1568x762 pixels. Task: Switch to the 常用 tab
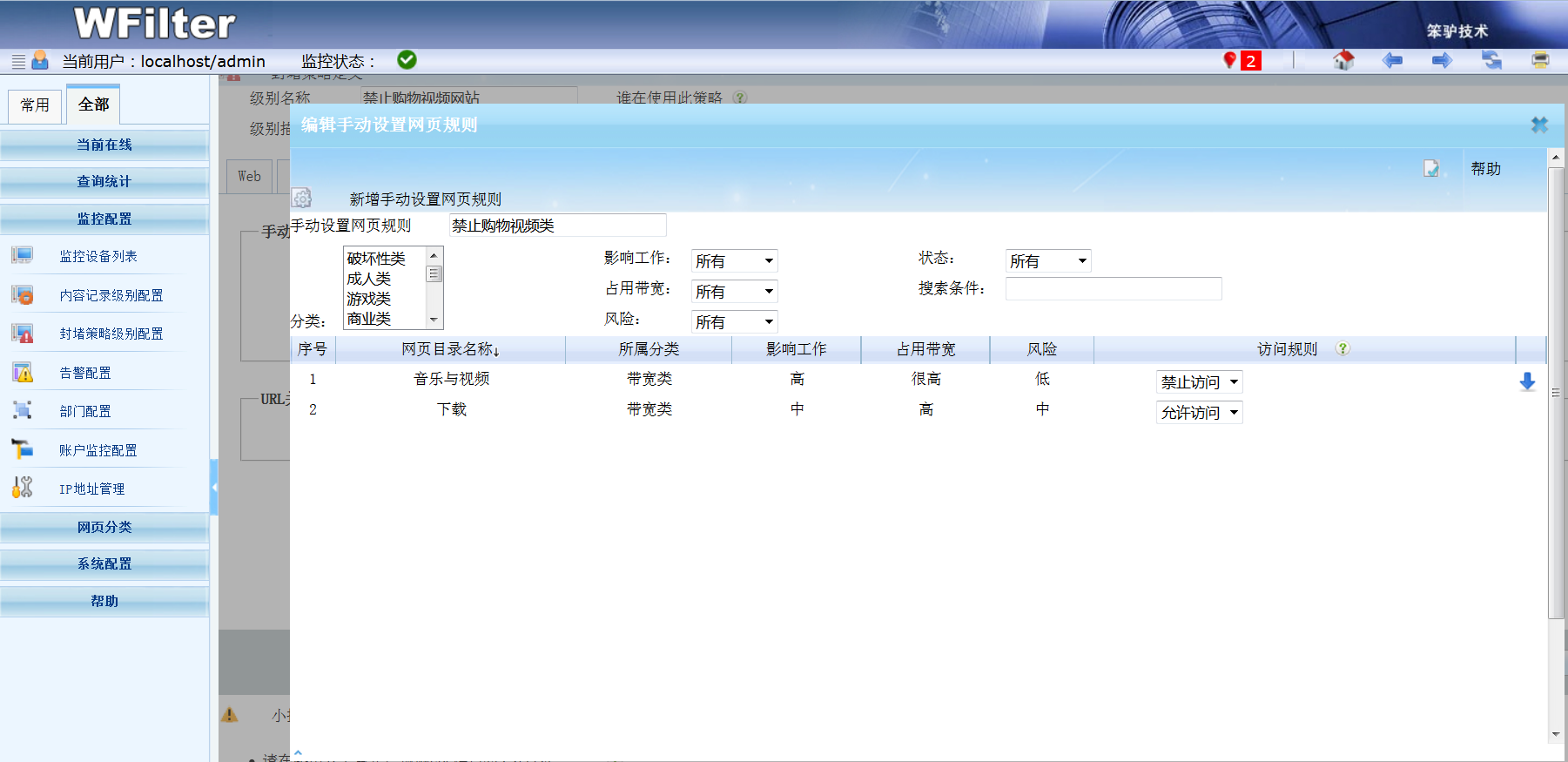[35, 105]
